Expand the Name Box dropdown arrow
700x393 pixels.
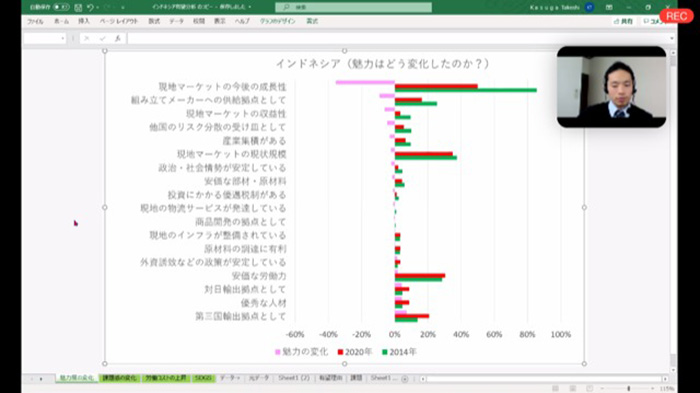point(62,38)
